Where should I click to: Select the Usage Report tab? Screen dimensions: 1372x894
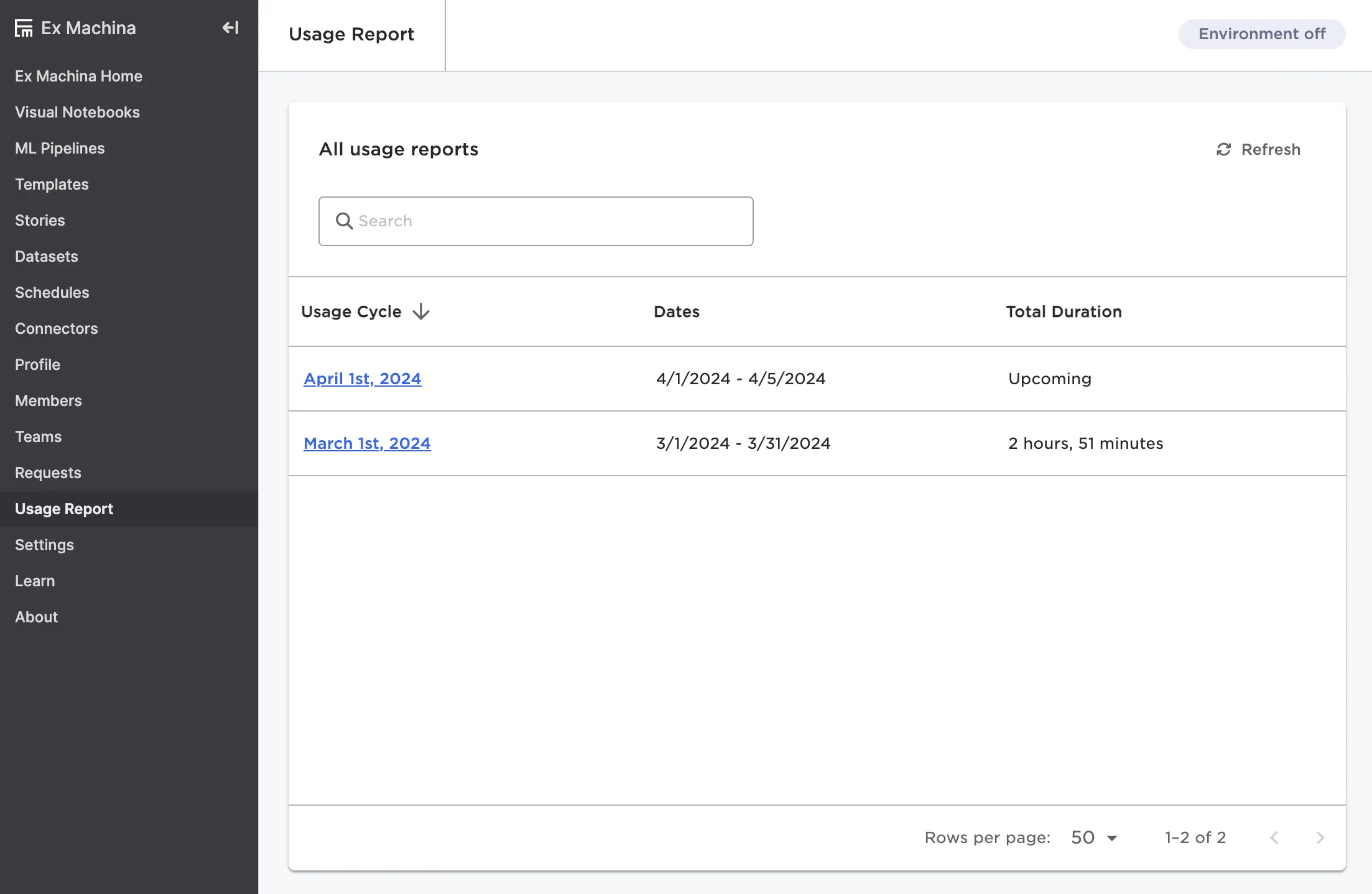pos(351,34)
